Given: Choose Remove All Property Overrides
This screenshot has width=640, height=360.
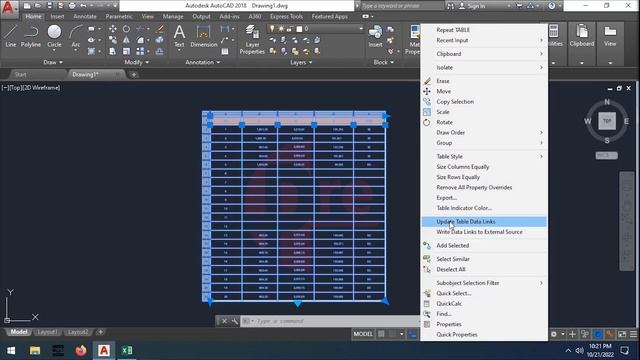Looking at the screenshot, I should 484,187.
